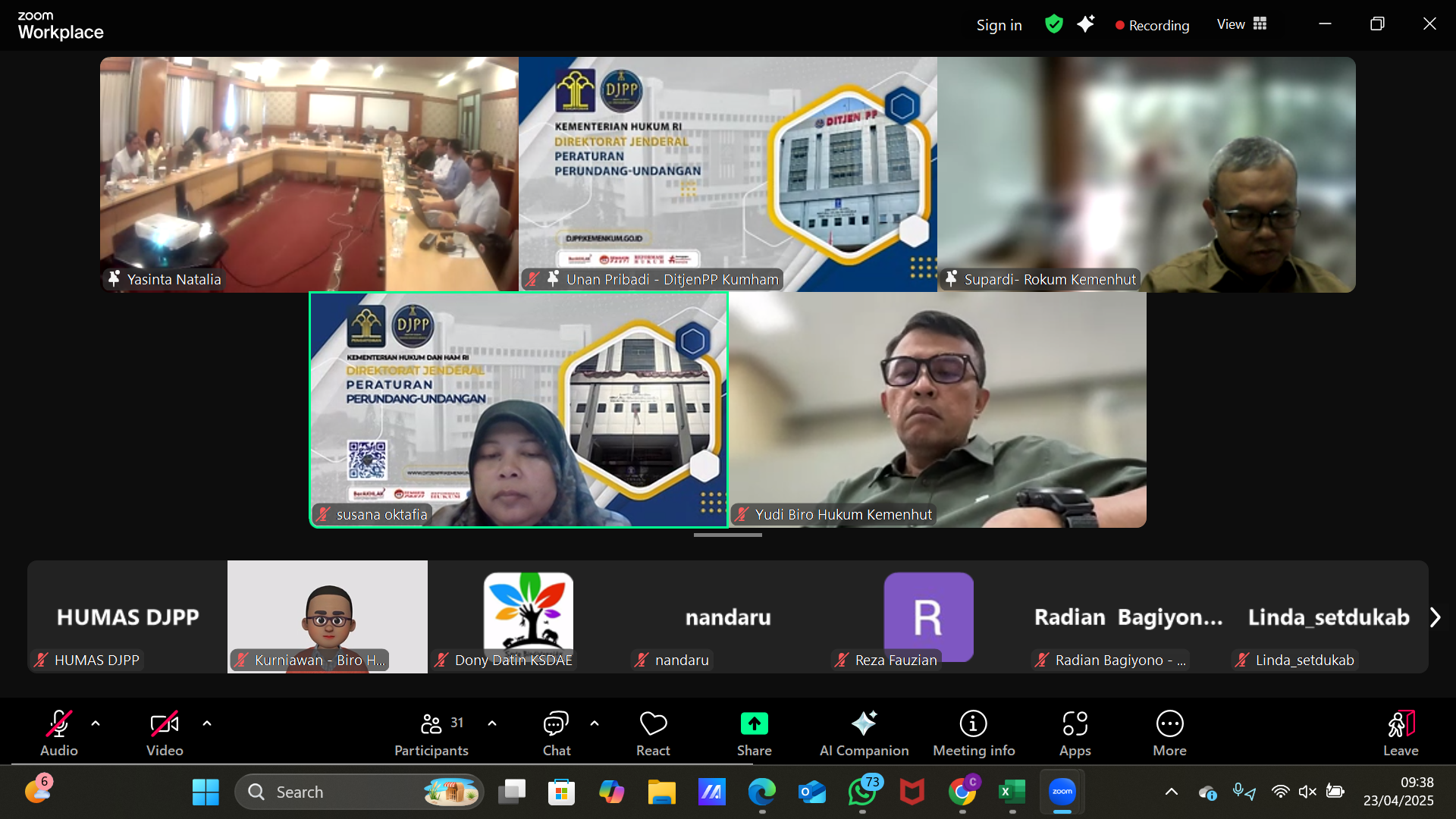
Task: Open WhatsApp from taskbar
Action: 862,792
